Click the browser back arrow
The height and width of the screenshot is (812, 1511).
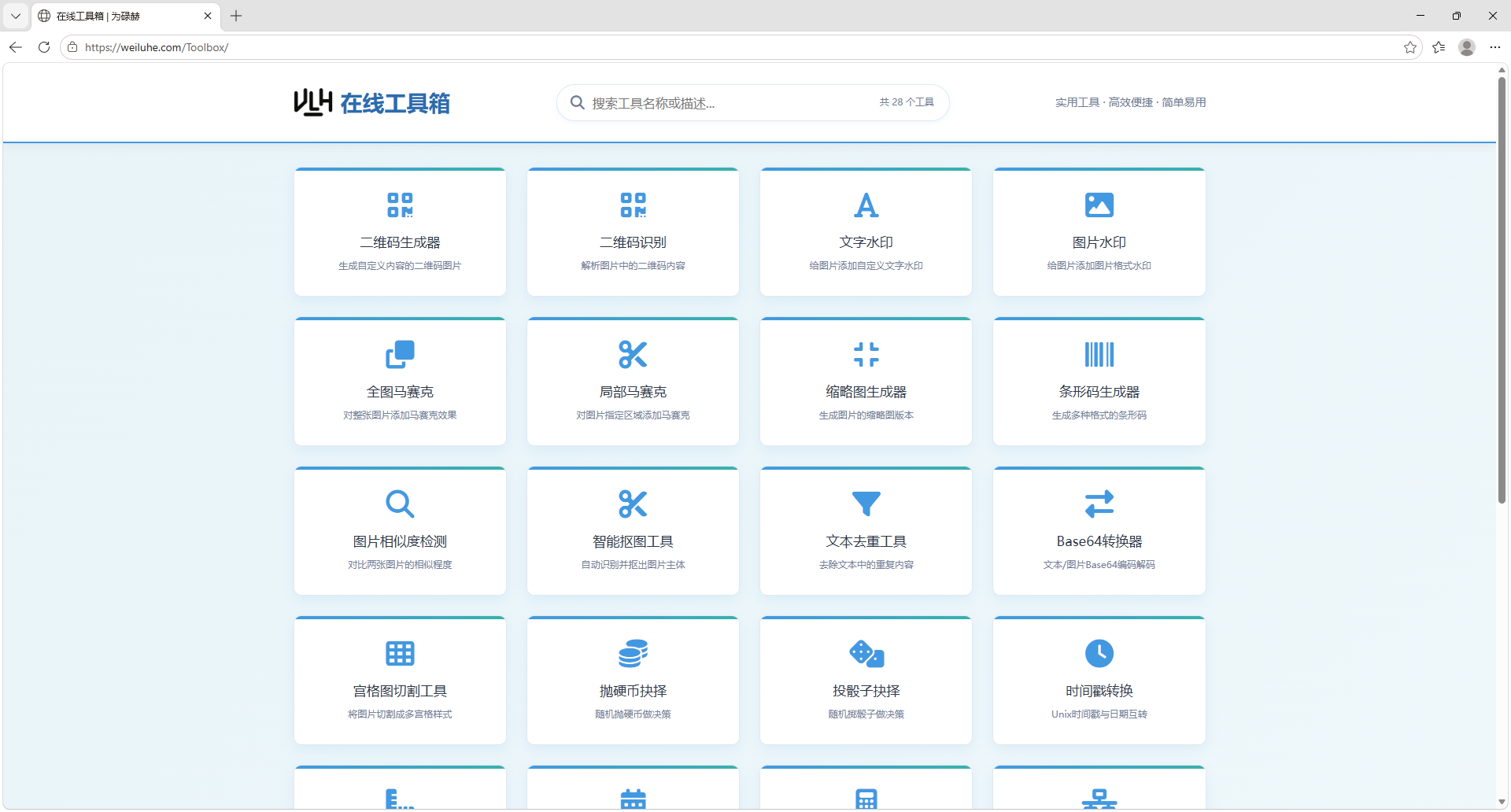(x=16, y=47)
